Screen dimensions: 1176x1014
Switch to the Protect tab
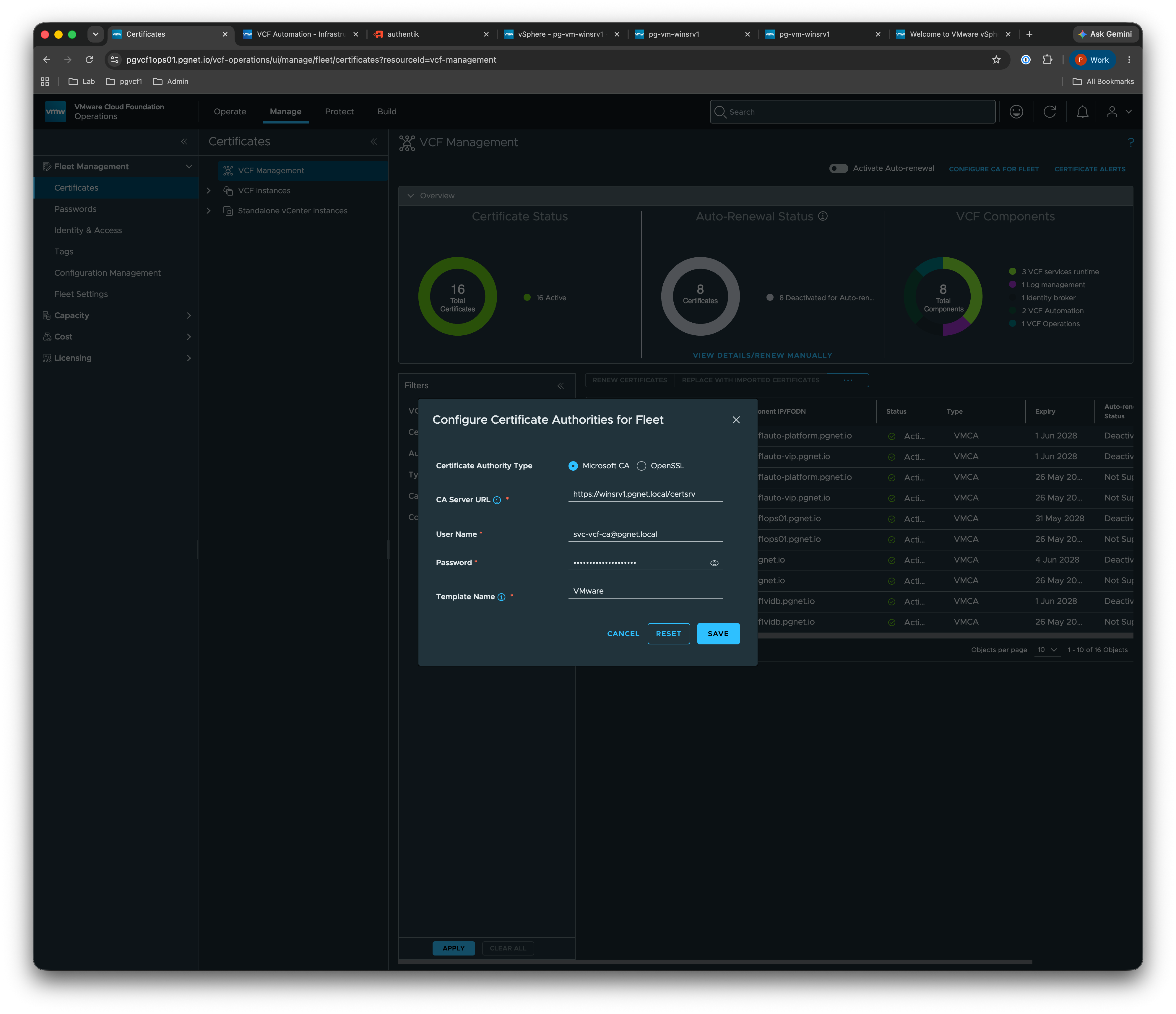tap(340, 112)
